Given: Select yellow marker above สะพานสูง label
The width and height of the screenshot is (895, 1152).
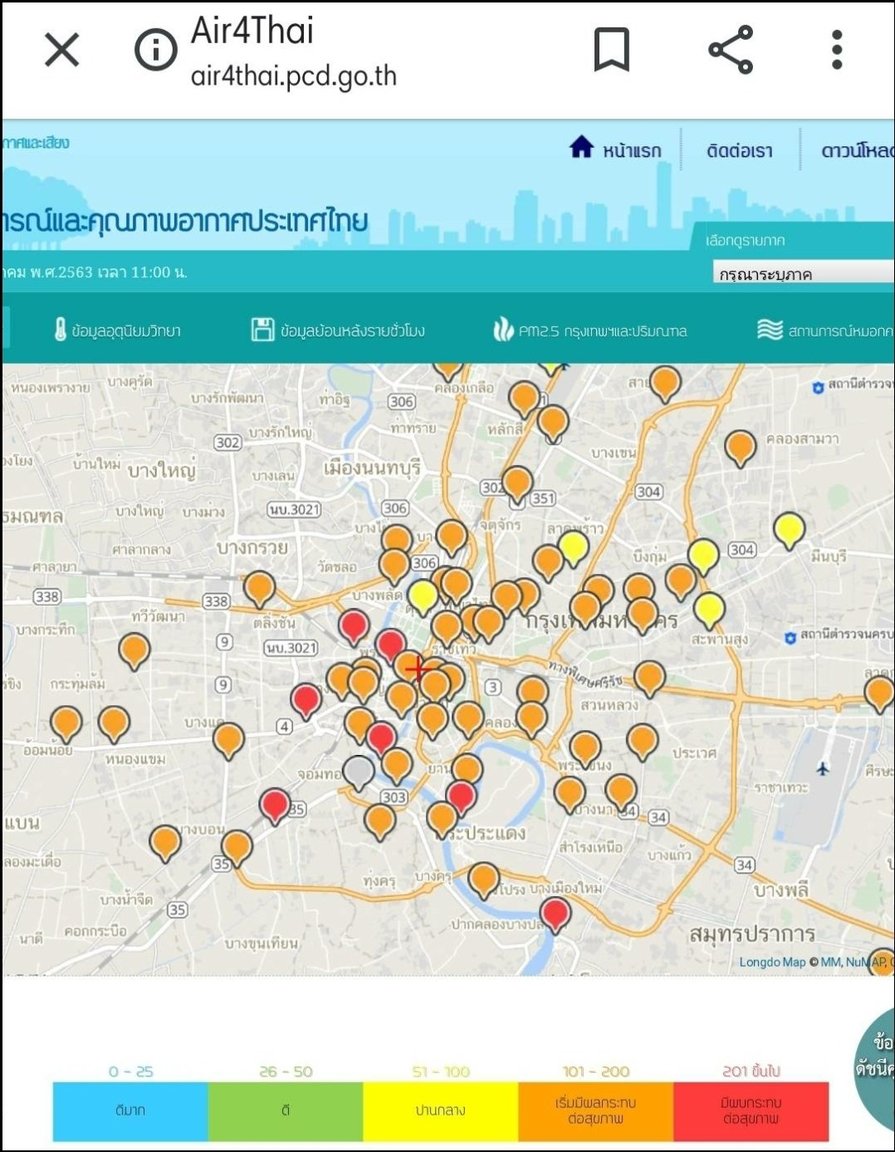Looking at the screenshot, I should 709,609.
